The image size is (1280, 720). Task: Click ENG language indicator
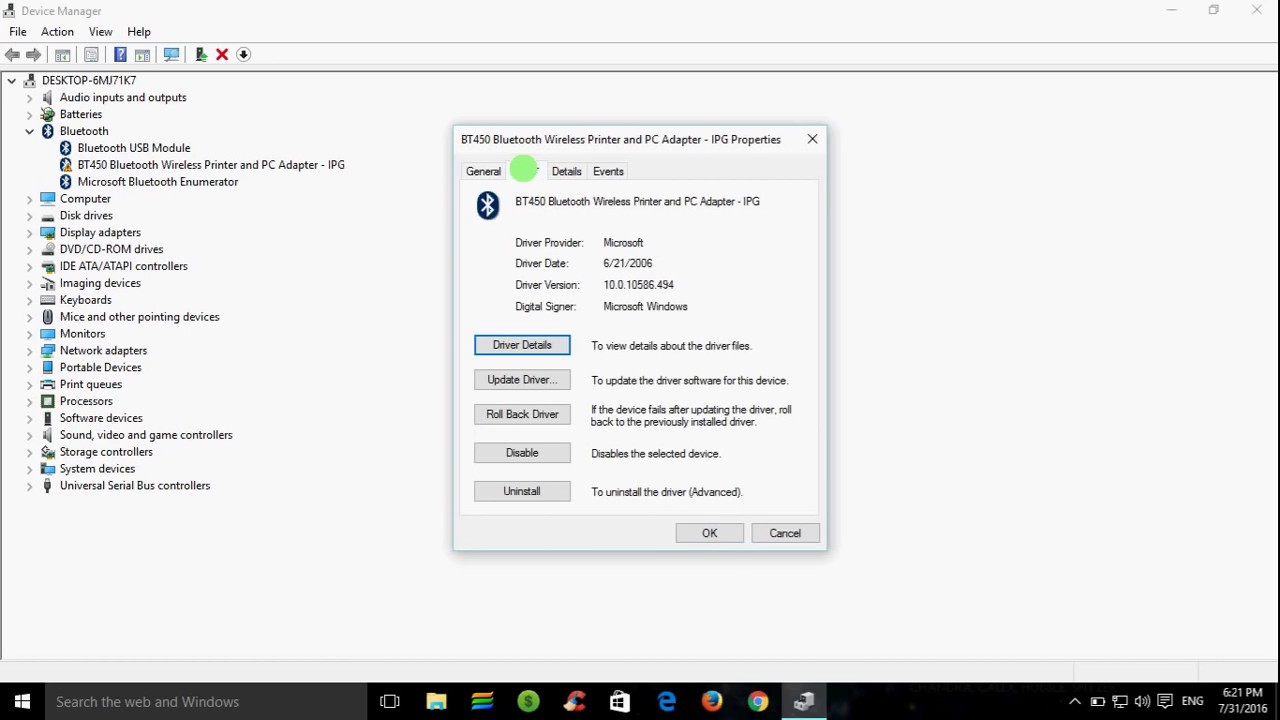[x=1192, y=701]
